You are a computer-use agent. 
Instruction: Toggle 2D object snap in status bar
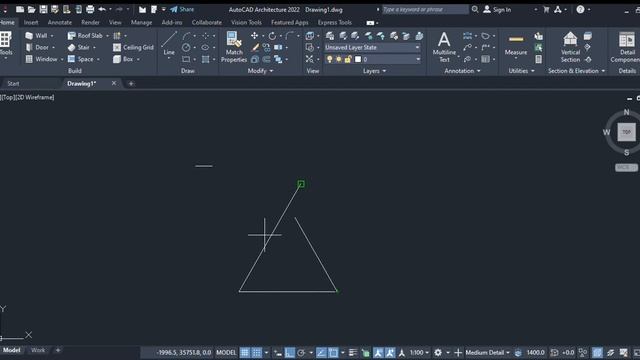click(333, 352)
